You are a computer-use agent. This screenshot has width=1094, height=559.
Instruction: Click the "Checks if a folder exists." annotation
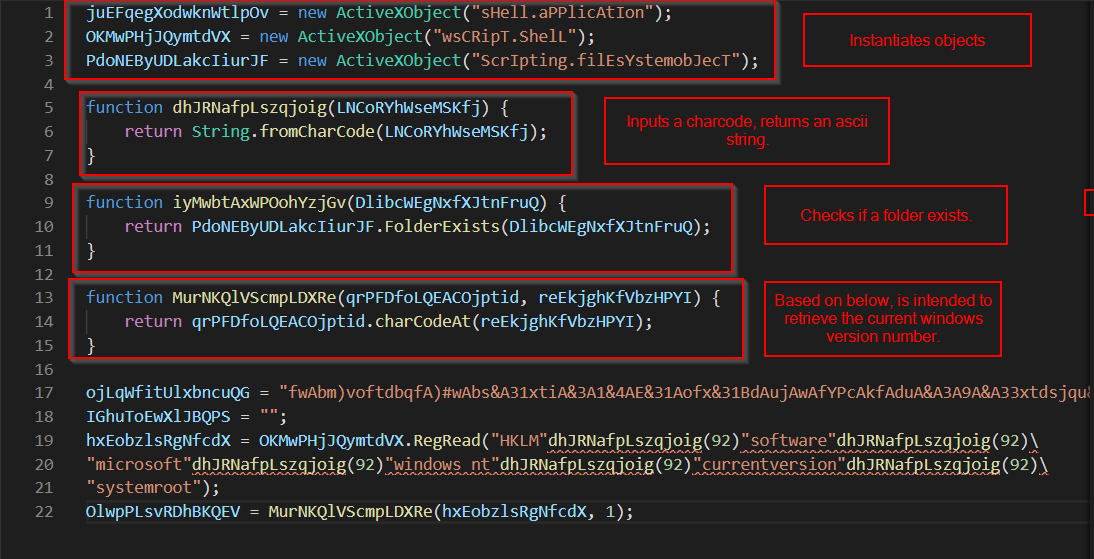tap(885, 216)
